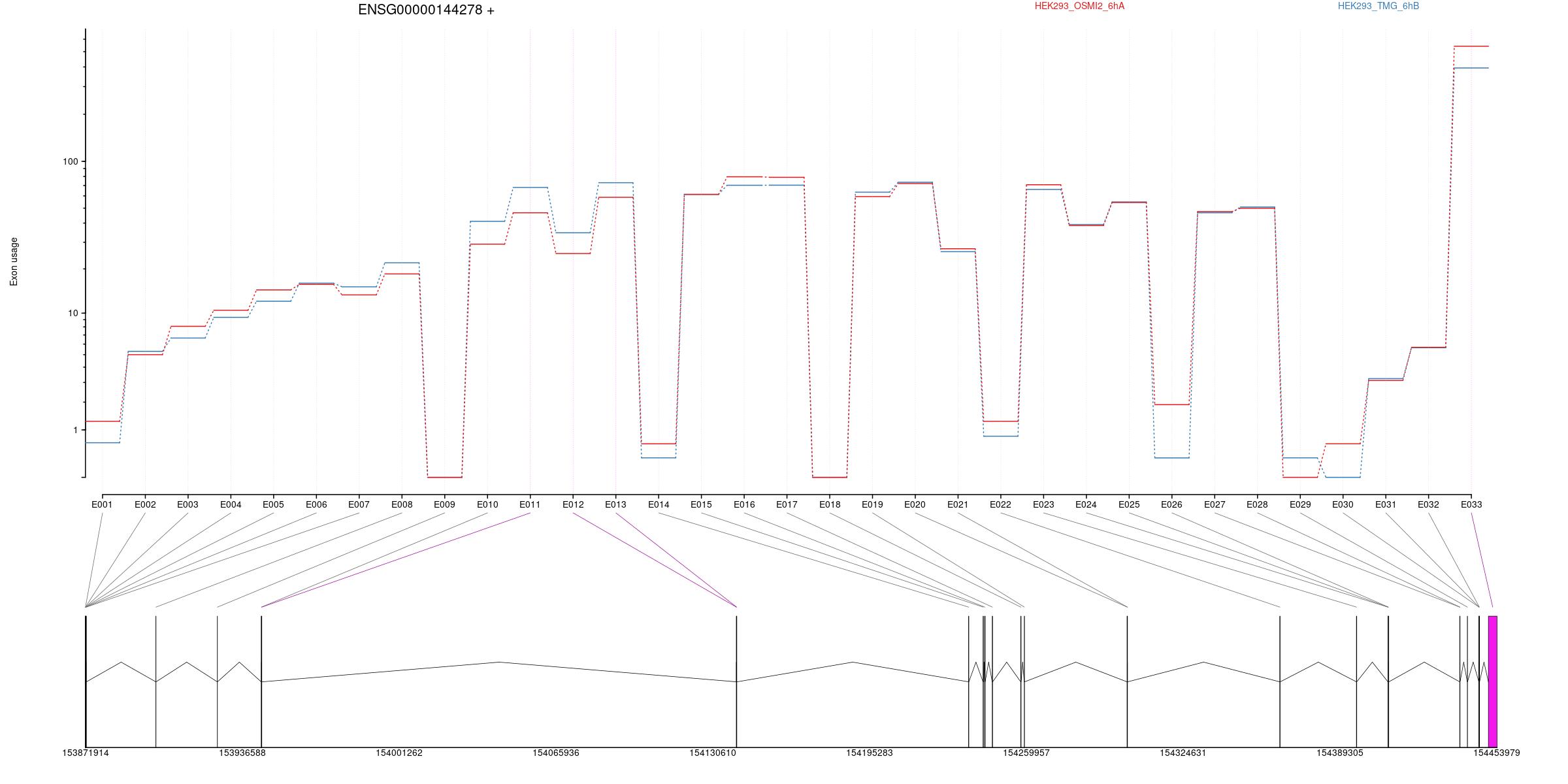
Task: Click exon label E012
Action: click(x=573, y=504)
